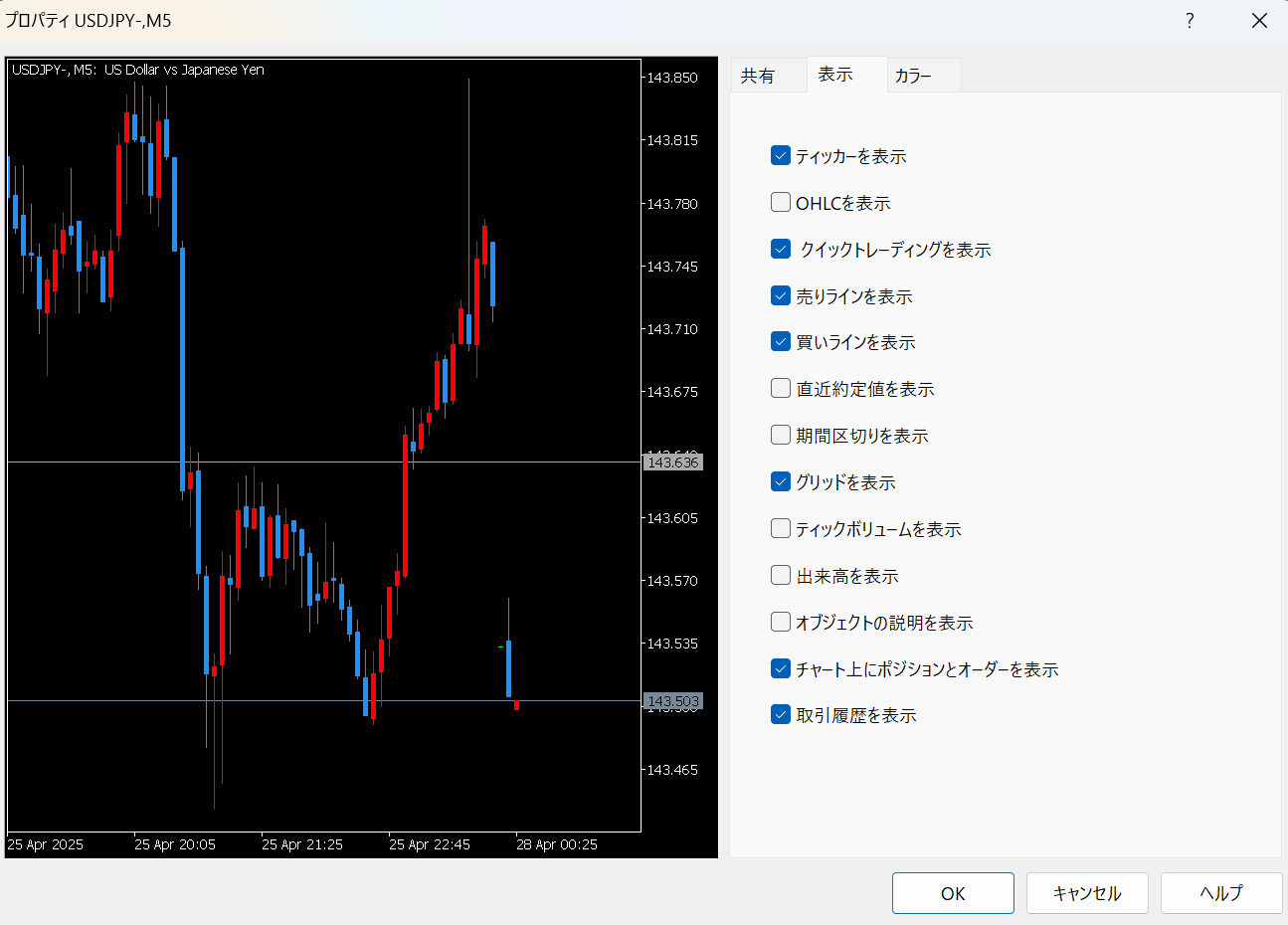Click the 28 Apr 00:25 time label
The height and width of the screenshot is (925, 1288).
557,844
